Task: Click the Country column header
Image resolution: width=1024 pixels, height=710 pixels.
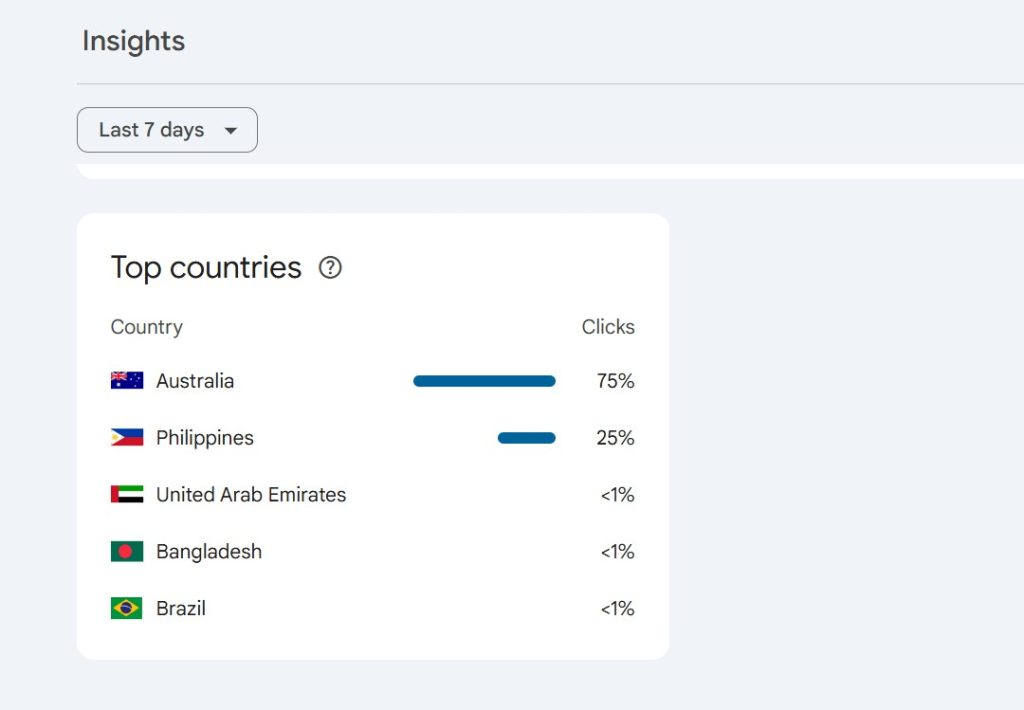Action: coord(146,327)
